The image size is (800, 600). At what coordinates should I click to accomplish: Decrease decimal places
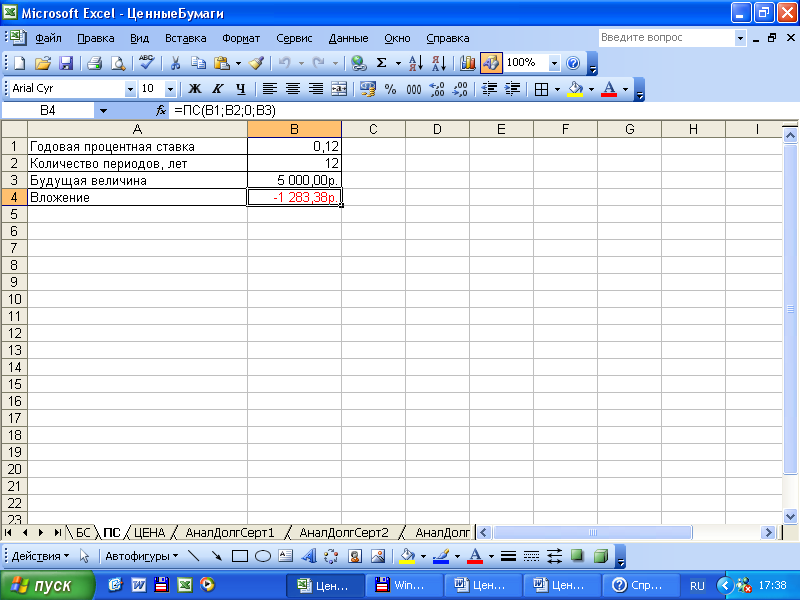[x=460, y=89]
